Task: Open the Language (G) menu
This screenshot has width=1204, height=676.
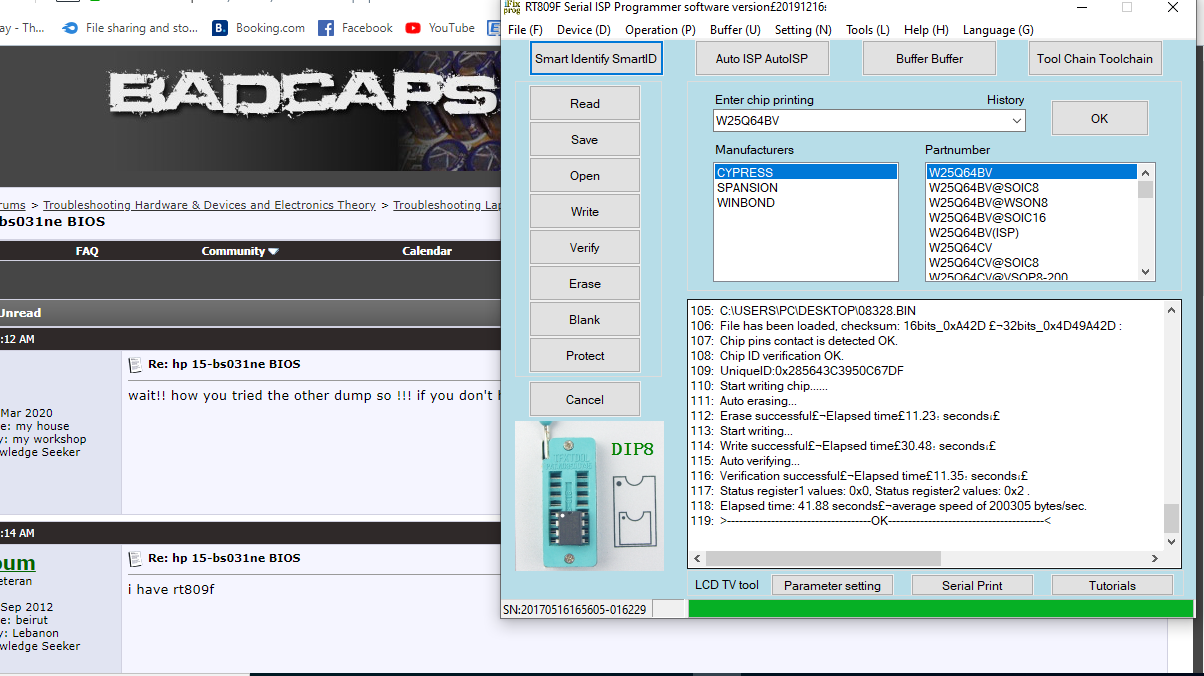Action: pos(998,30)
